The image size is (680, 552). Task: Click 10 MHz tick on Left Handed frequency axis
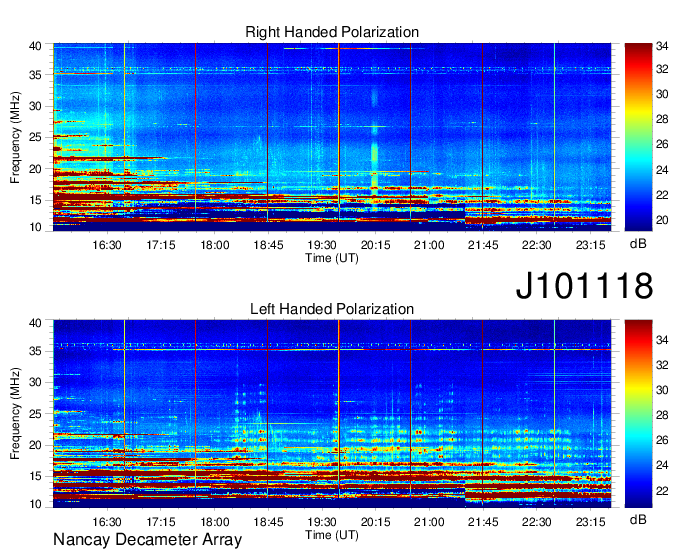pyautogui.click(x=35, y=504)
